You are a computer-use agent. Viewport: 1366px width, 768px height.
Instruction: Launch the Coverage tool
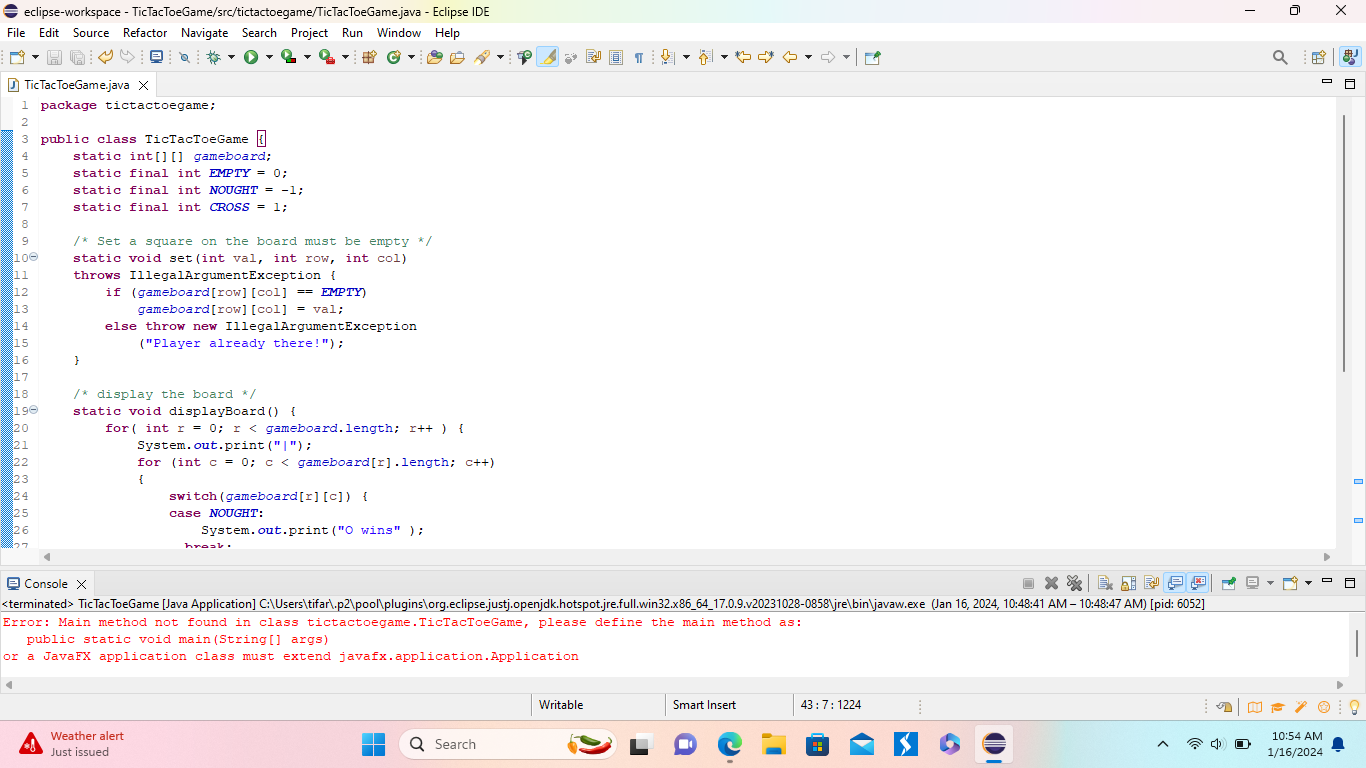click(290, 57)
